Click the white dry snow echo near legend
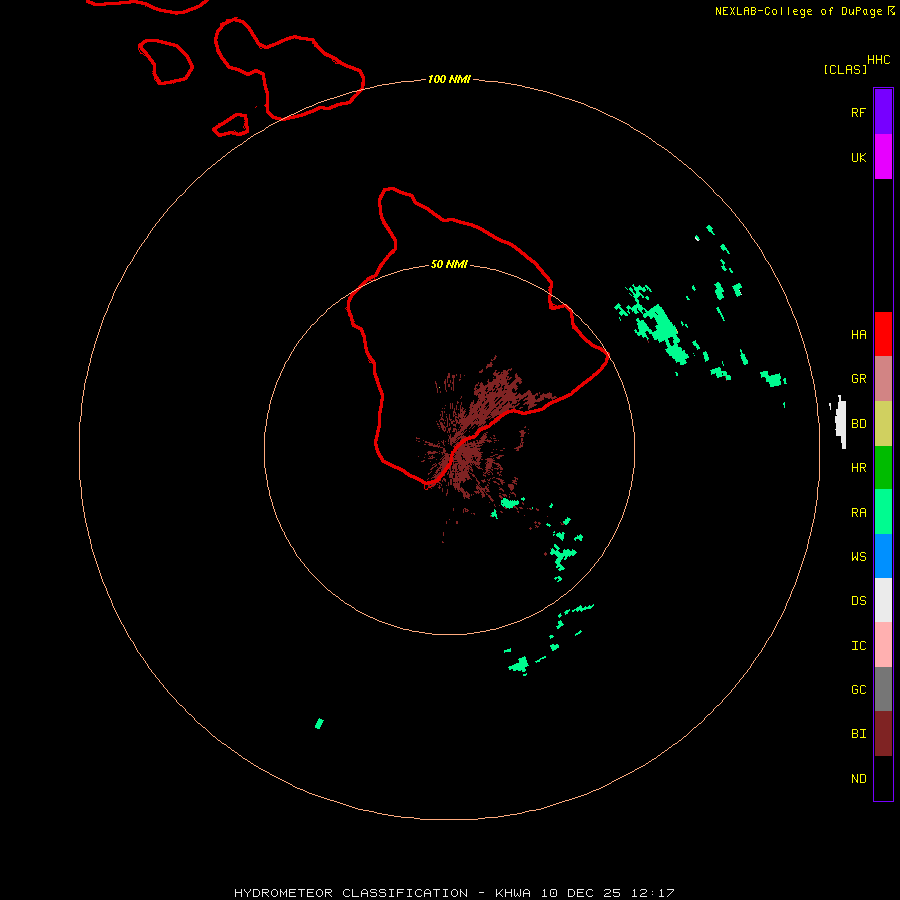 pos(840,422)
